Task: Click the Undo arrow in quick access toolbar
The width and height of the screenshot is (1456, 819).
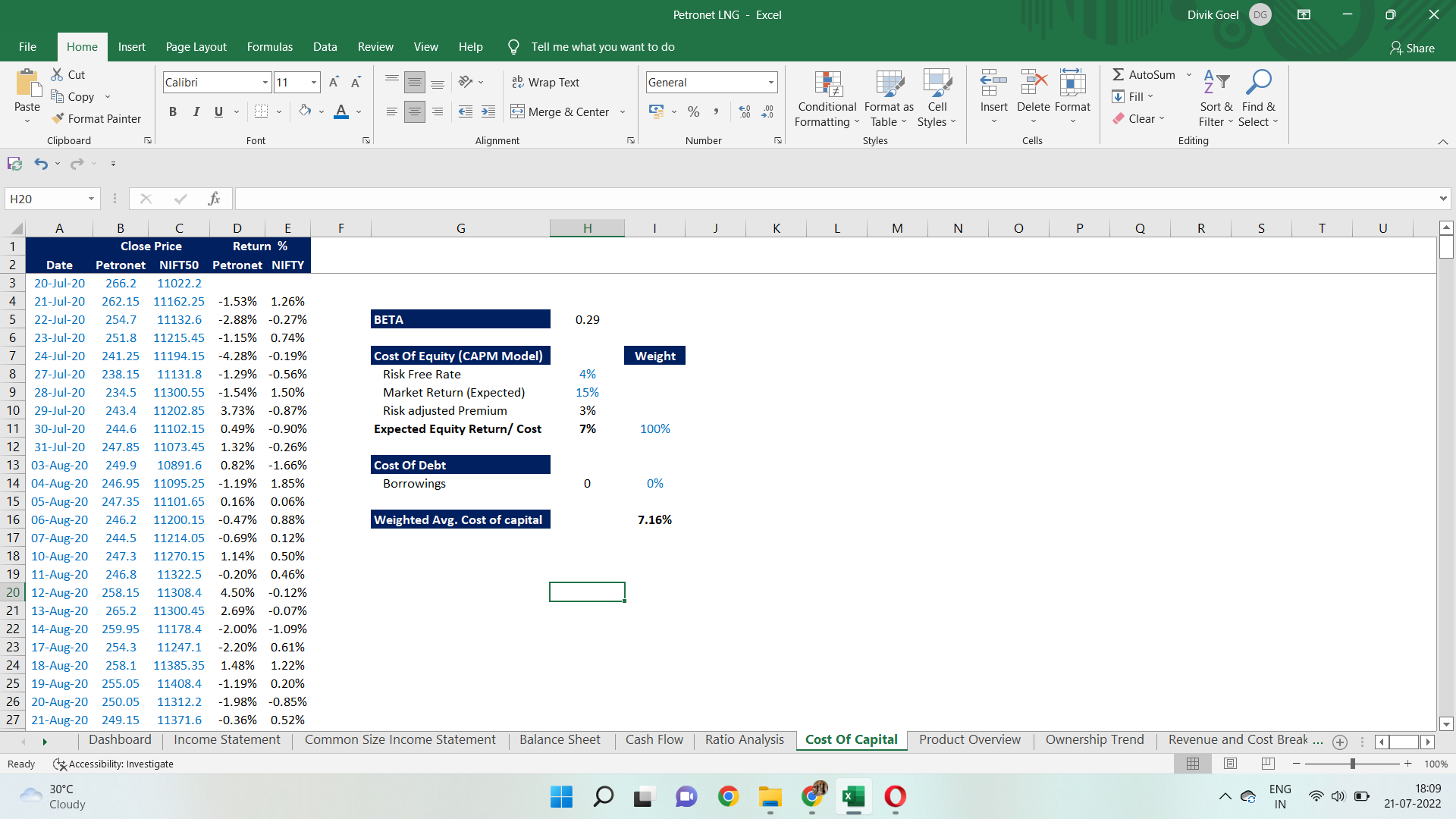Action: pyautogui.click(x=41, y=164)
